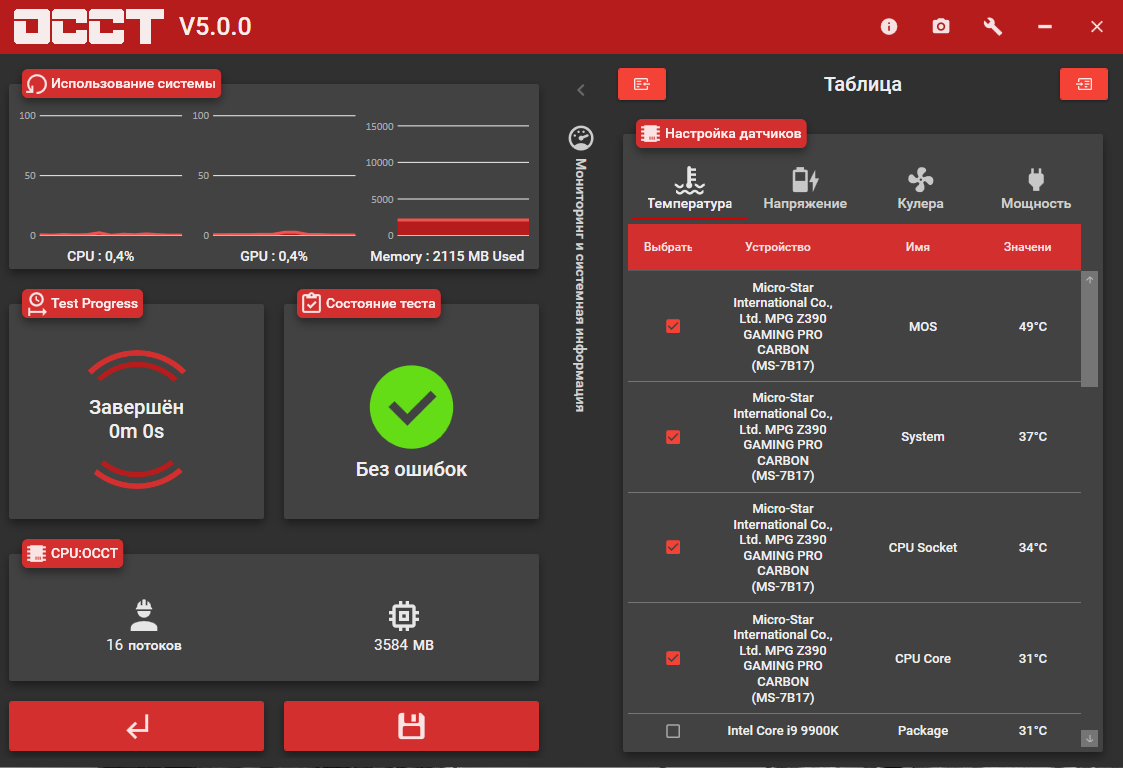This screenshot has width=1123, height=768.
Task: Click the System name cell
Action: [922, 437]
